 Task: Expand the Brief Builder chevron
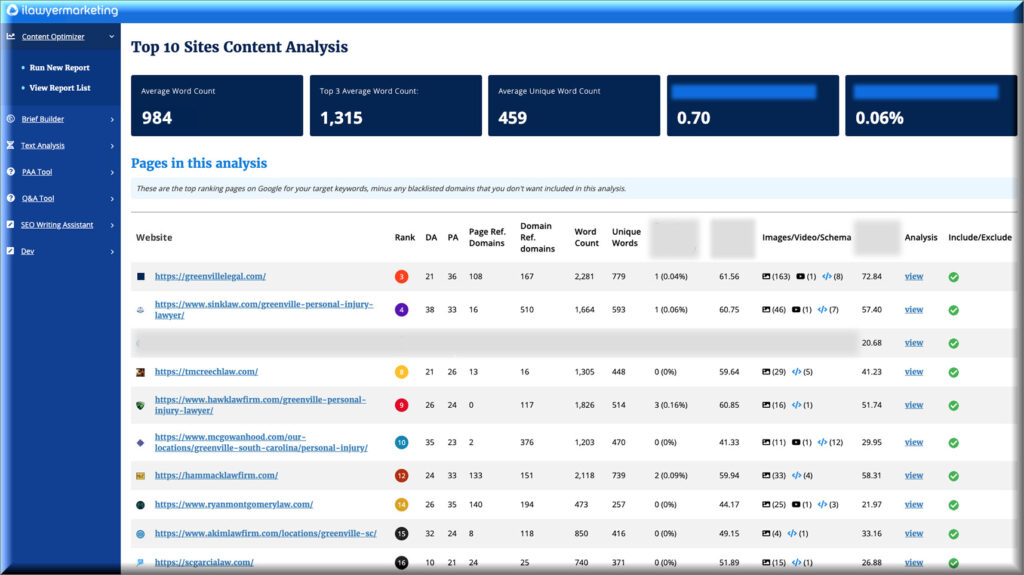pyautogui.click(x=112, y=120)
